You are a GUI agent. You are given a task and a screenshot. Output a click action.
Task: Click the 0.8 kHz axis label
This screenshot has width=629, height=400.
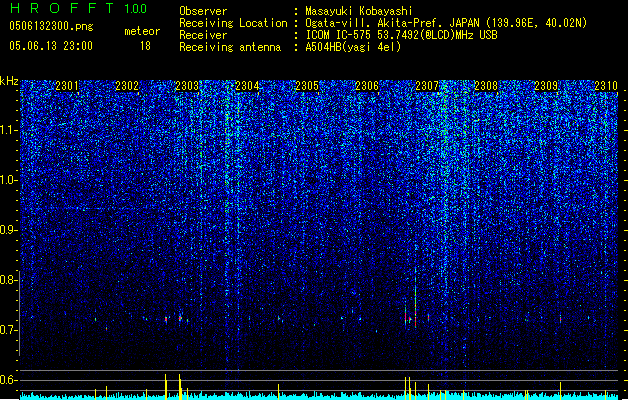(x=9, y=280)
